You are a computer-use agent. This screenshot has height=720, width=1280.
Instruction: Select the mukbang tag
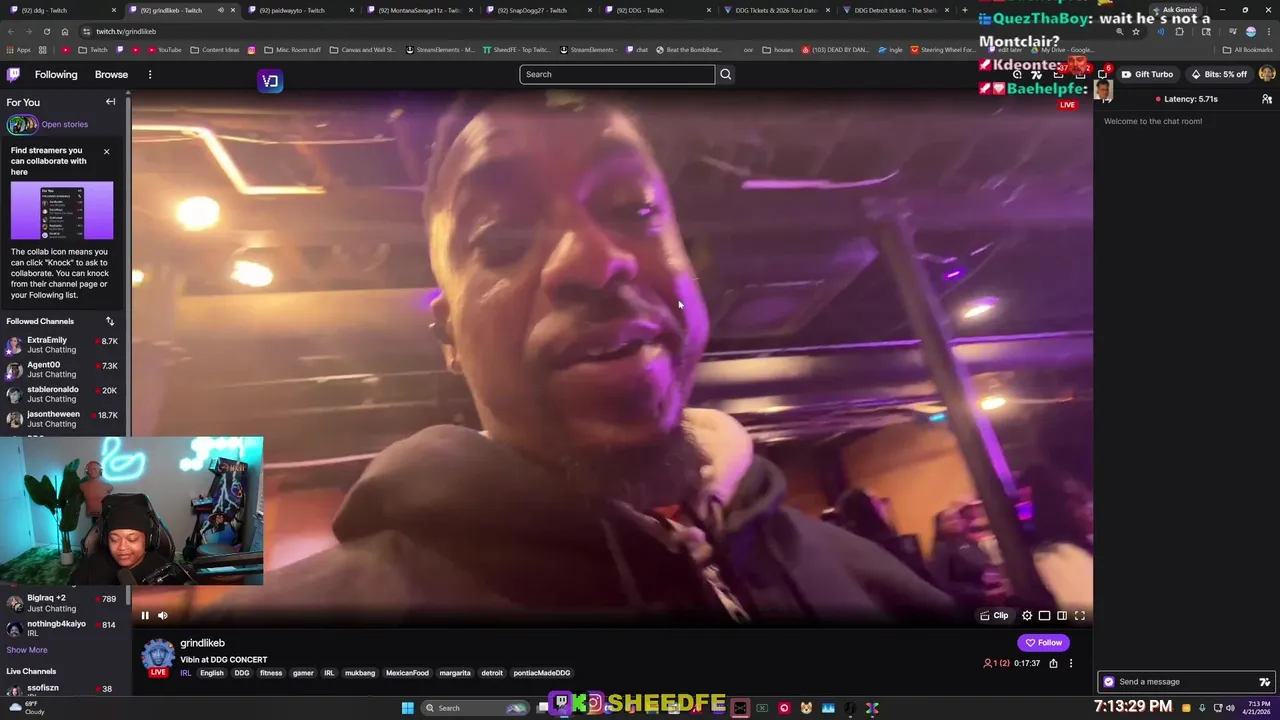(x=360, y=673)
